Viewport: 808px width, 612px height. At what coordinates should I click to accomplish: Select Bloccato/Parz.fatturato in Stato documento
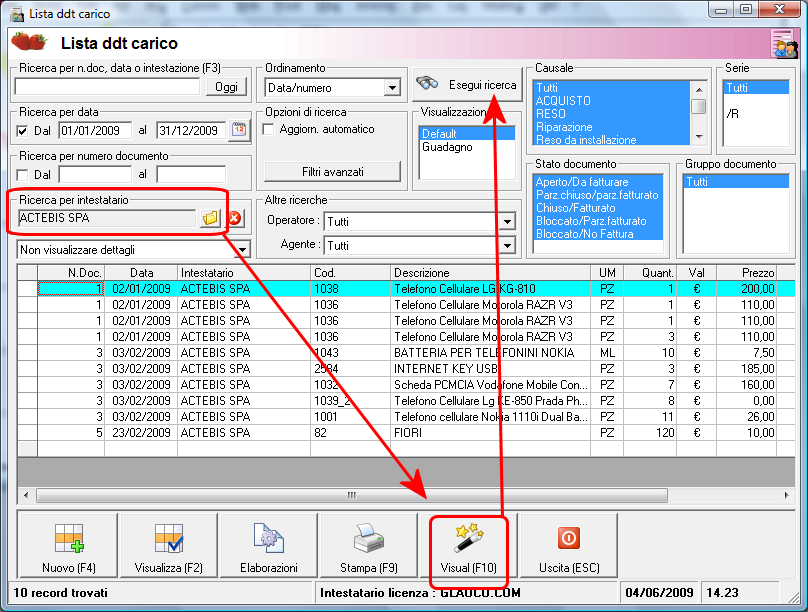pos(598,221)
